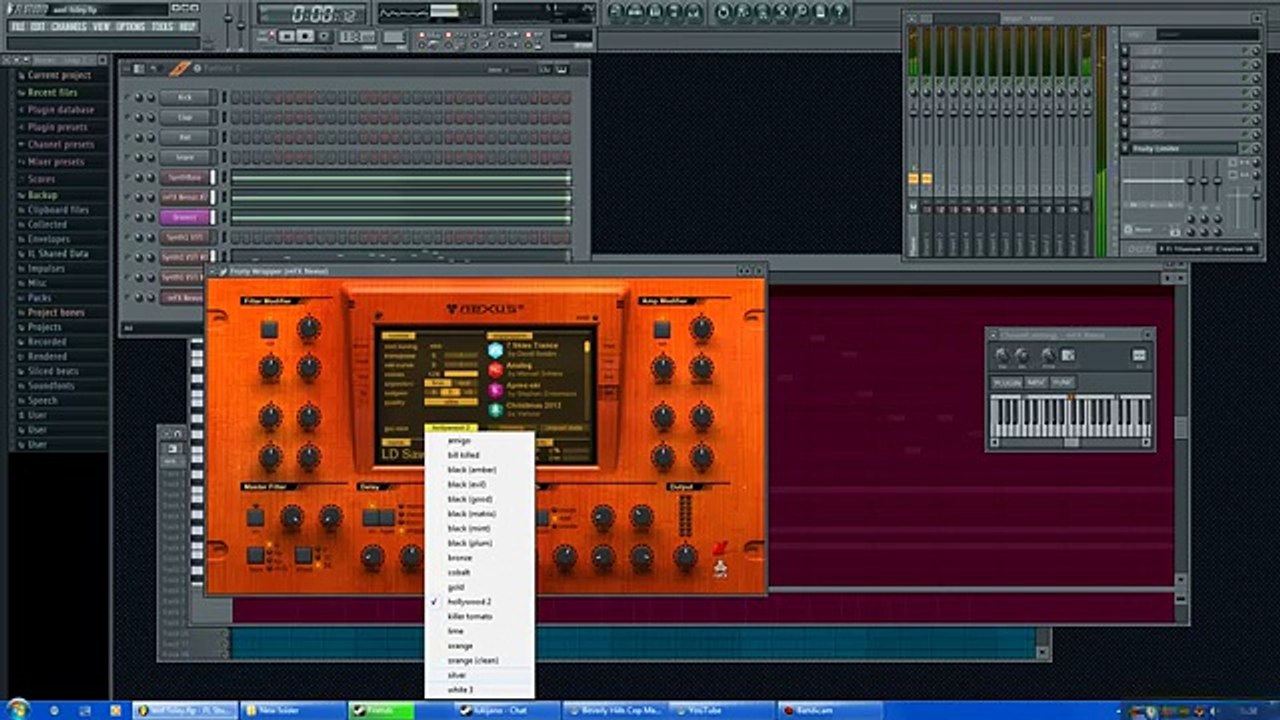Select the Kick channel button
The width and height of the screenshot is (1280, 720).
pos(187,98)
